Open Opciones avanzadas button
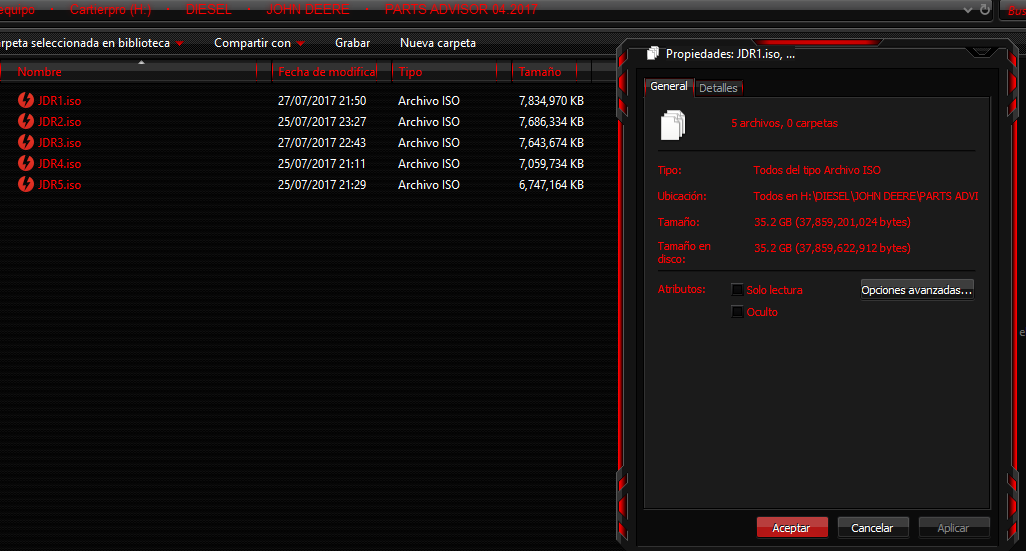This screenshot has height=551, width=1026. point(917,290)
